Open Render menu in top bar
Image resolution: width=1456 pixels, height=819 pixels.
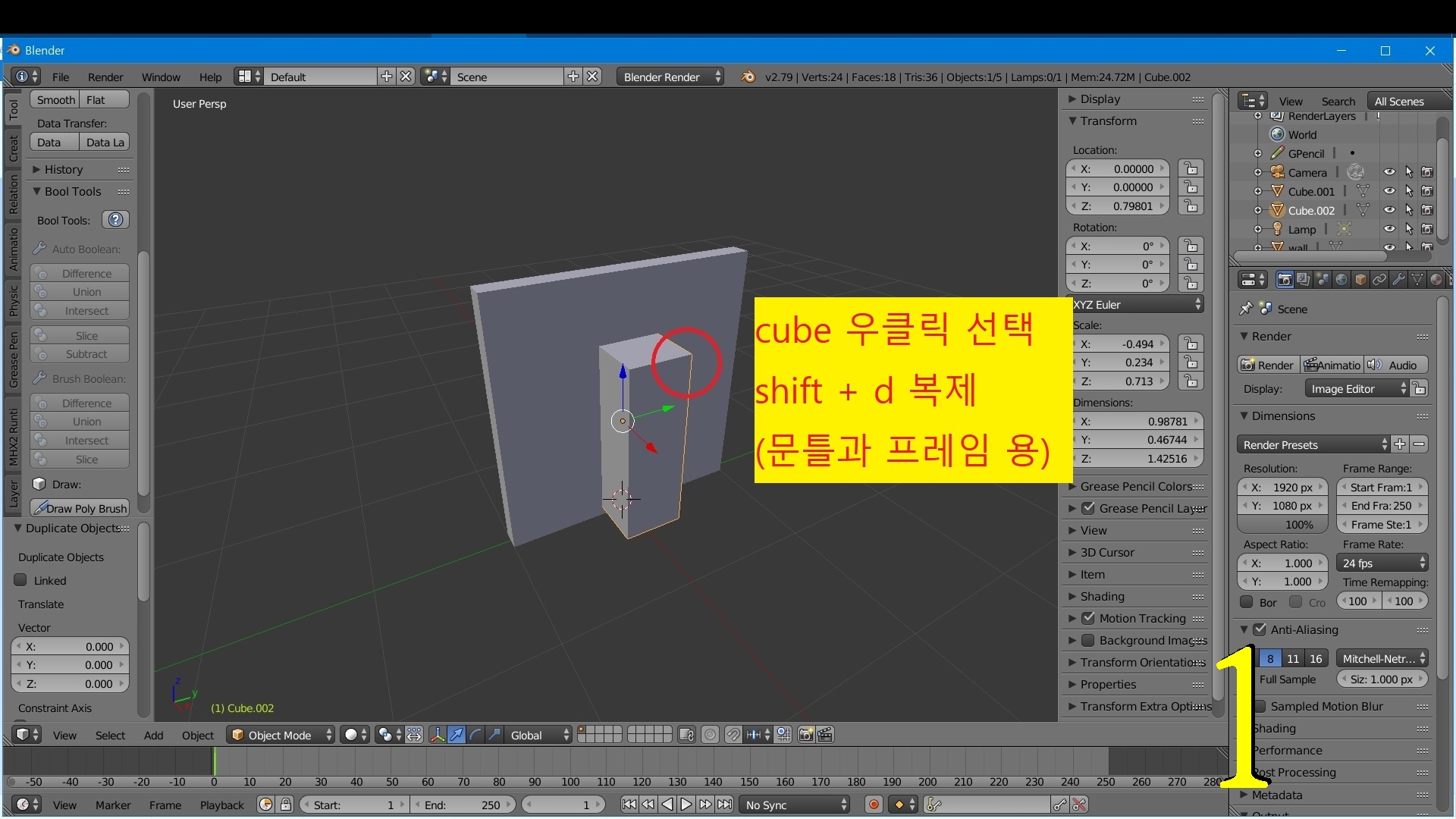105,77
